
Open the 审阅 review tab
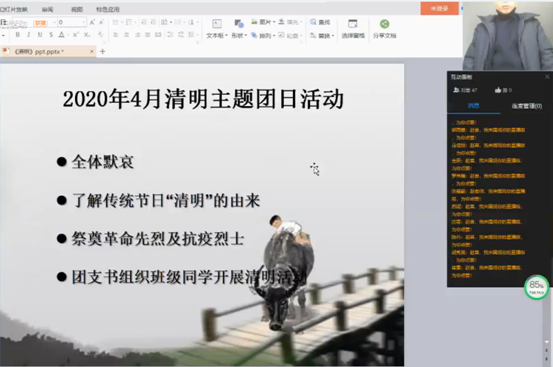(x=47, y=9)
